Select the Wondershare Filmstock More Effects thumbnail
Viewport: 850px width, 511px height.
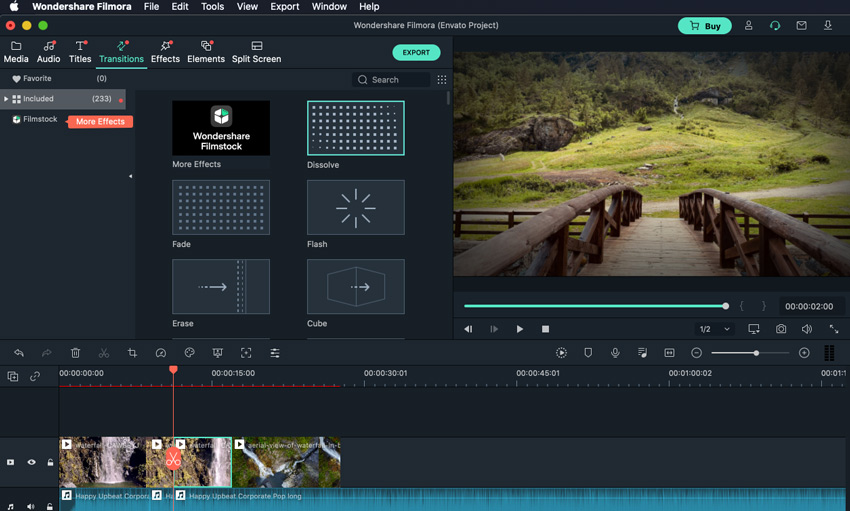[221, 128]
